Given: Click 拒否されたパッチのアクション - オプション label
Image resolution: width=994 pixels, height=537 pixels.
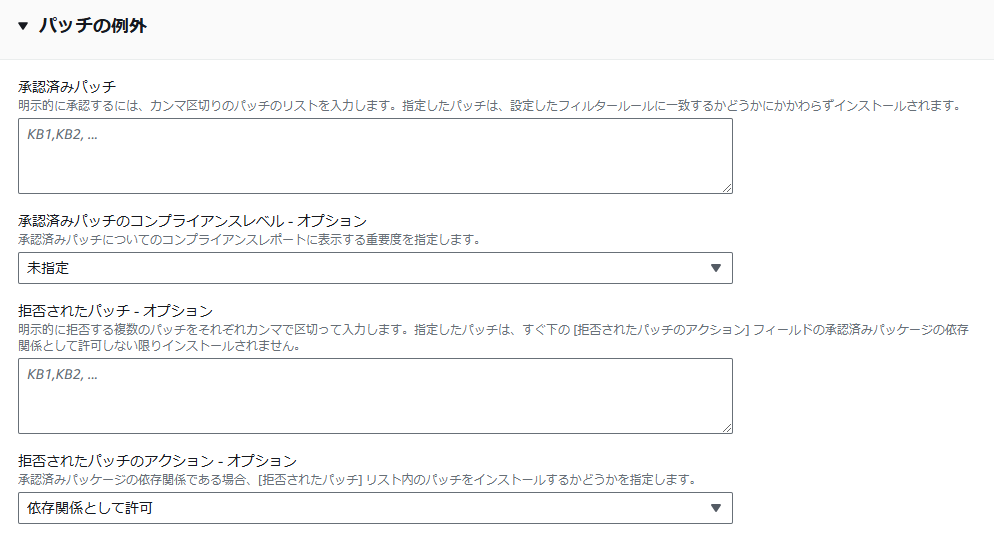Looking at the screenshot, I should 157,461.
